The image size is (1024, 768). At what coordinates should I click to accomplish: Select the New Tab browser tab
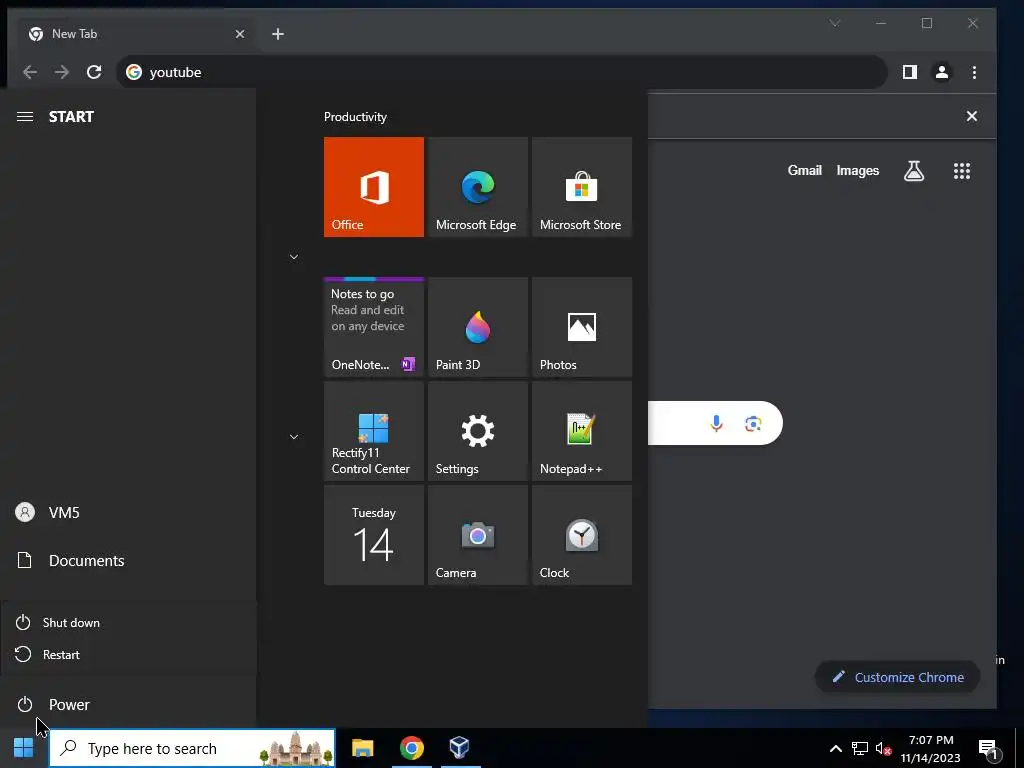coord(135,34)
